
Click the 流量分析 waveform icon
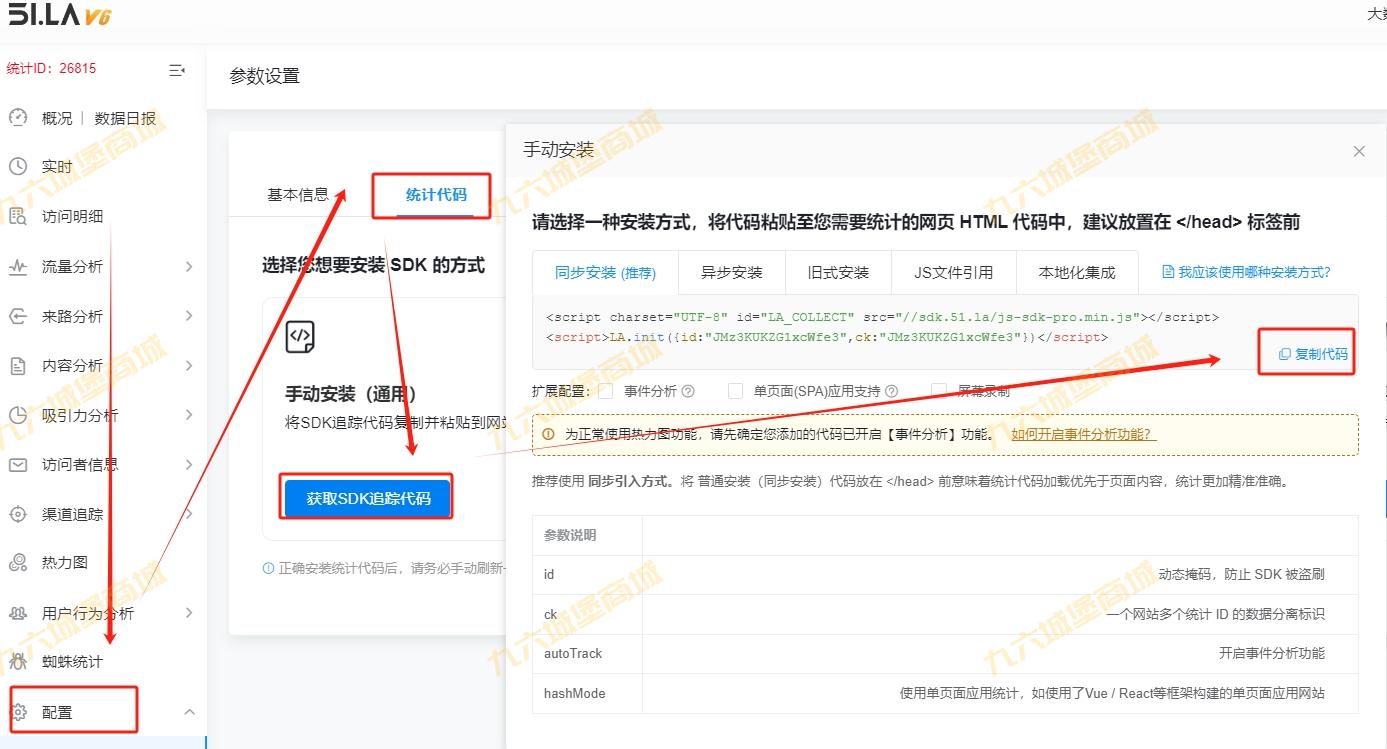point(17,267)
